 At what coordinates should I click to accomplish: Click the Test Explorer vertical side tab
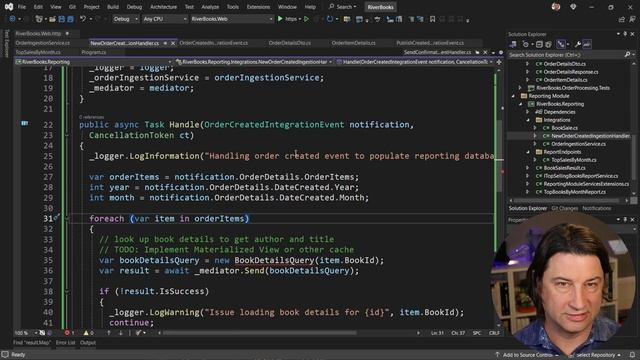6,43
